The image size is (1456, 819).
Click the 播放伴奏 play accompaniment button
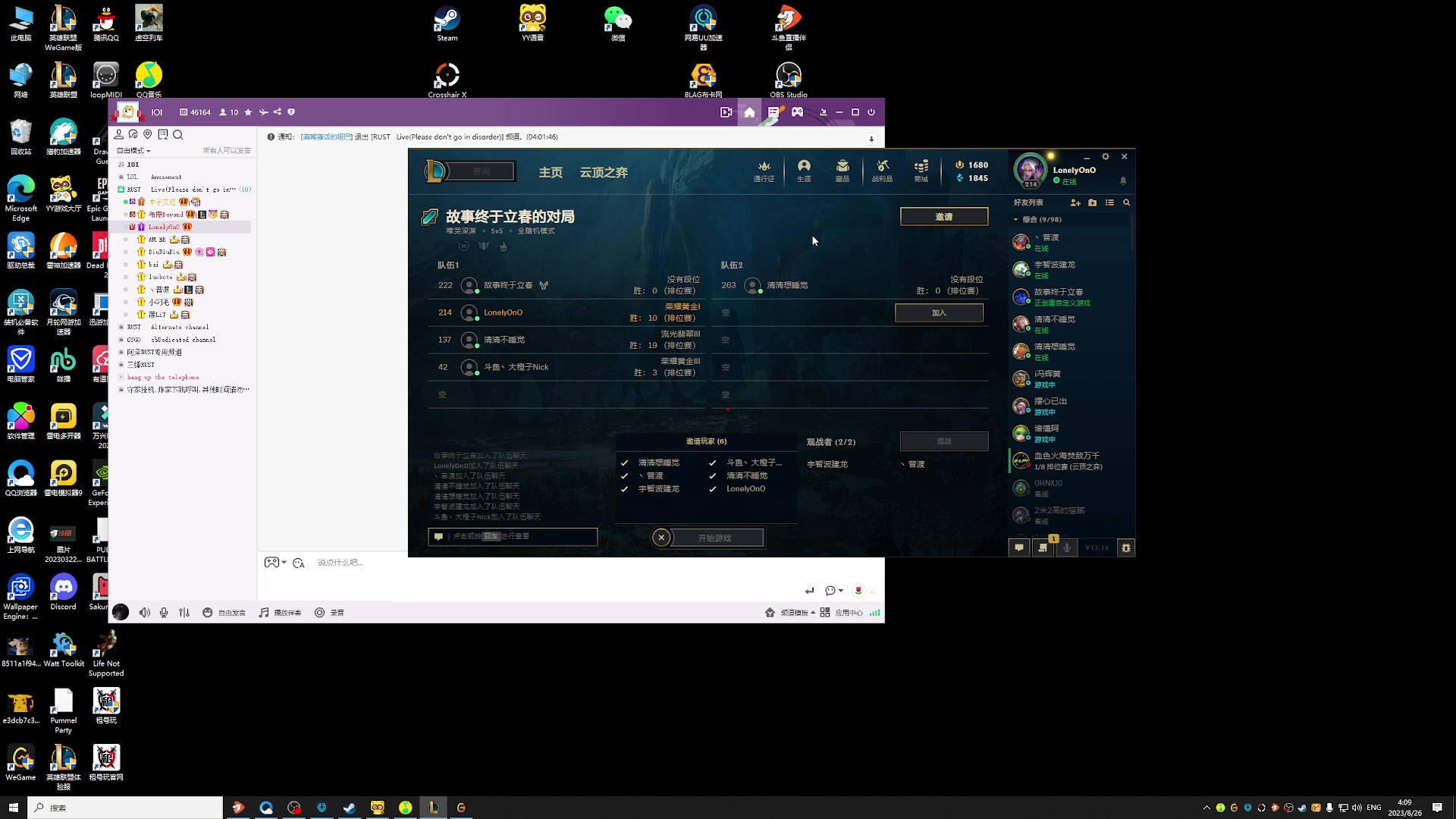coord(280,613)
